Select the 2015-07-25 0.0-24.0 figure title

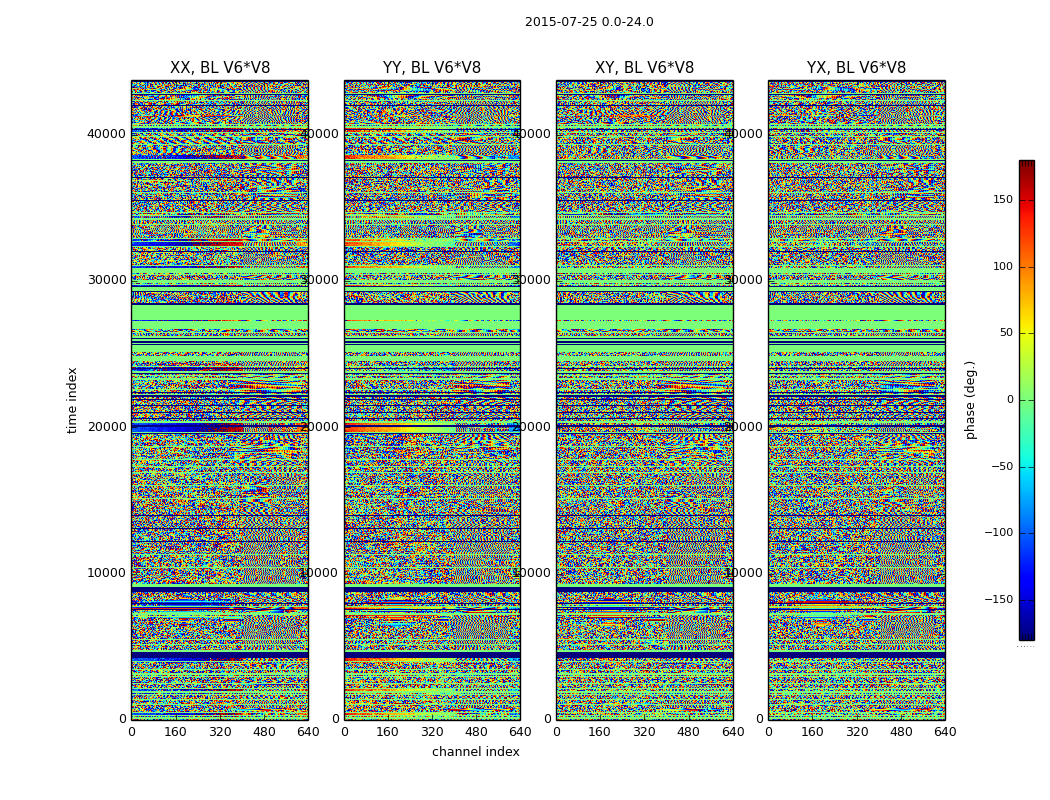pos(589,22)
